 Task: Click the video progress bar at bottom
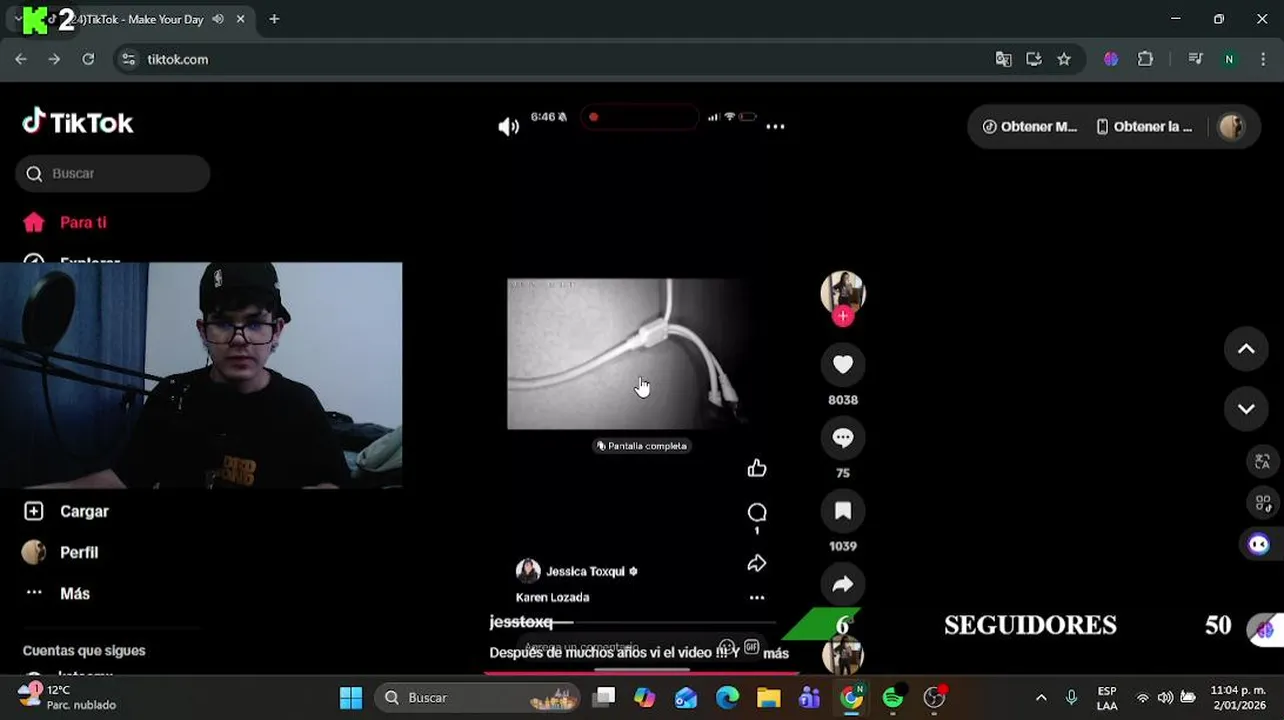tap(641, 672)
